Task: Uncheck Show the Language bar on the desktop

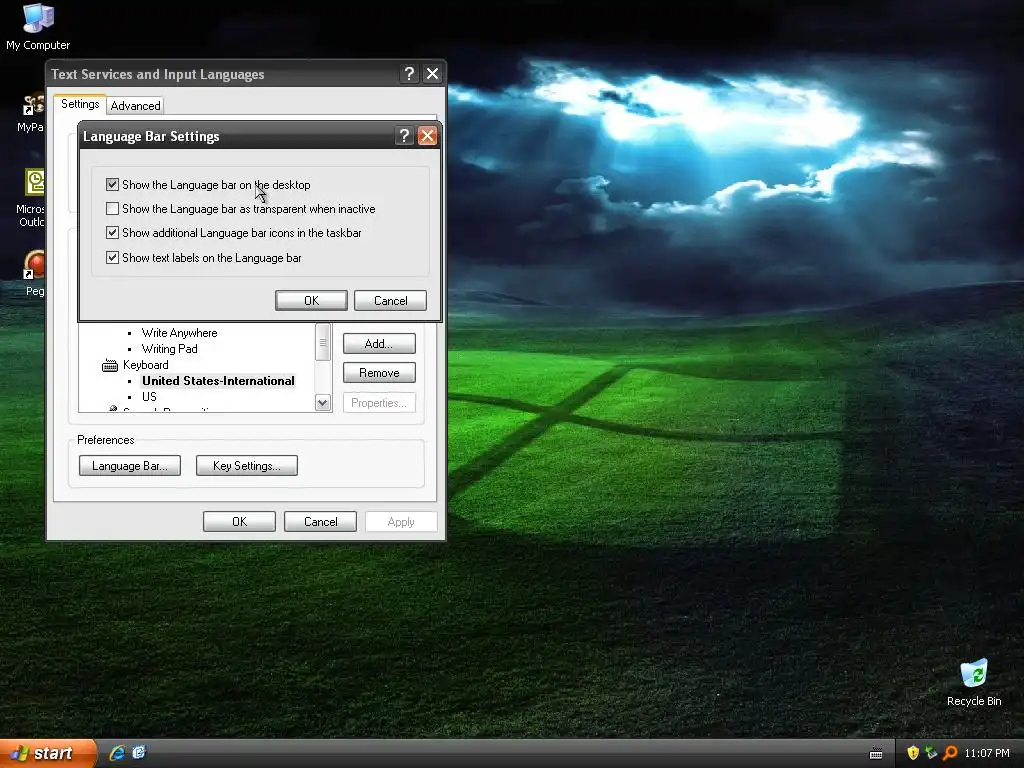Action: click(112, 185)
